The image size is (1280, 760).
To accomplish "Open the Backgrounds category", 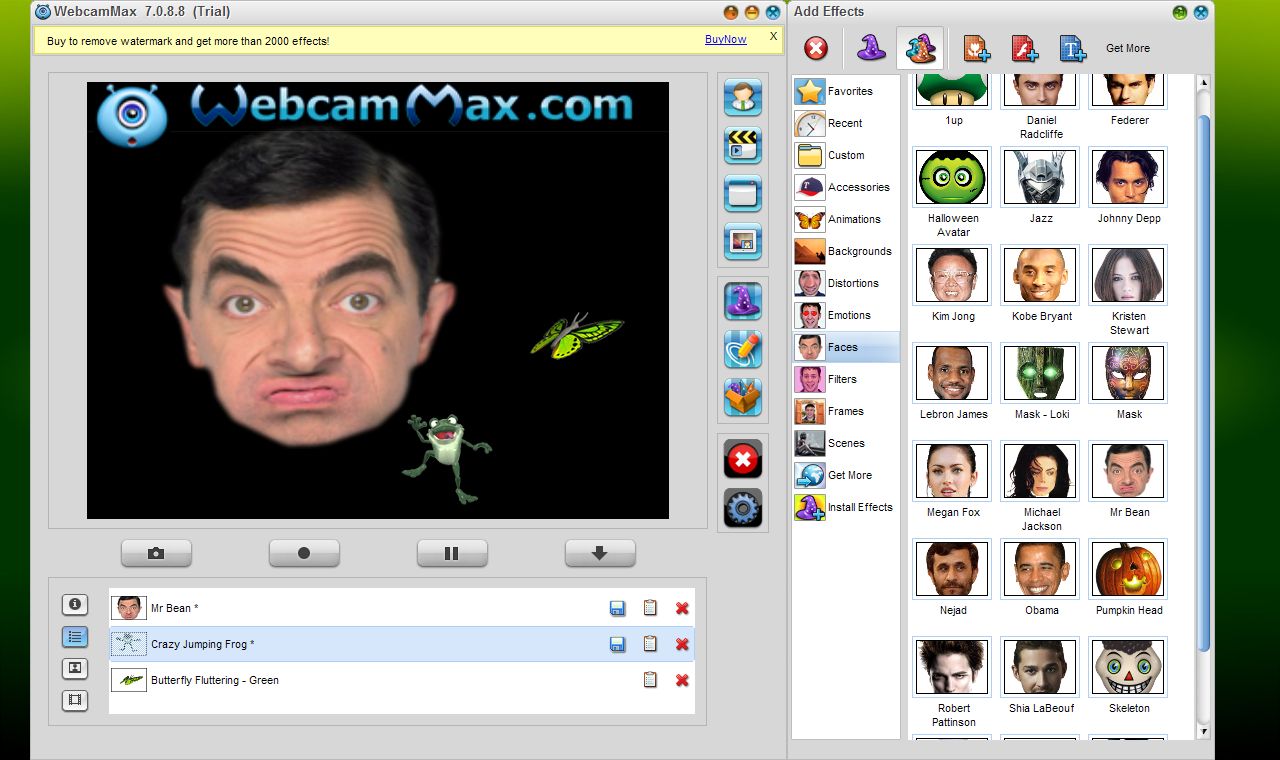I will [845, 251].
